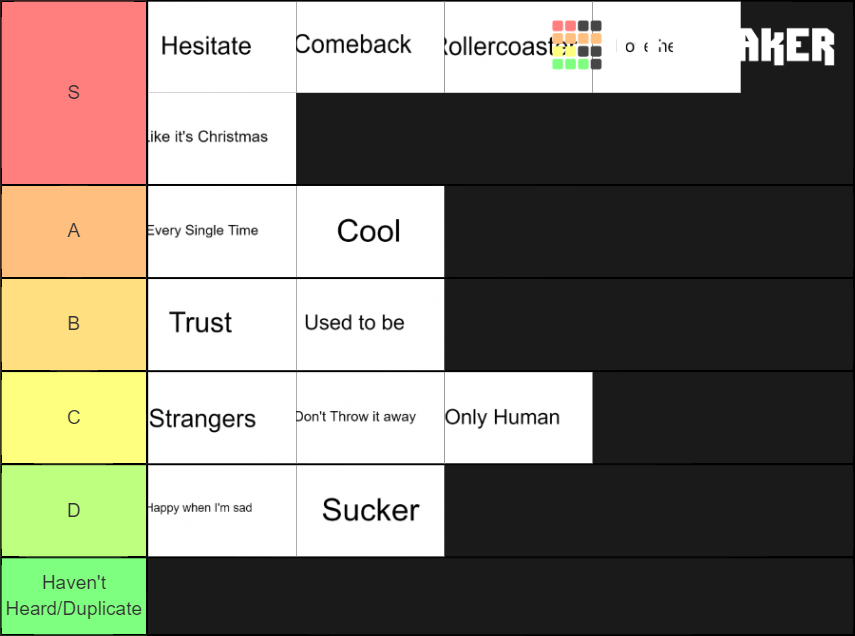Viewport: 855px width, 636px height.
Task: Click the Haven't Heard/Duplicate tier label
Action: coord(74,596)
